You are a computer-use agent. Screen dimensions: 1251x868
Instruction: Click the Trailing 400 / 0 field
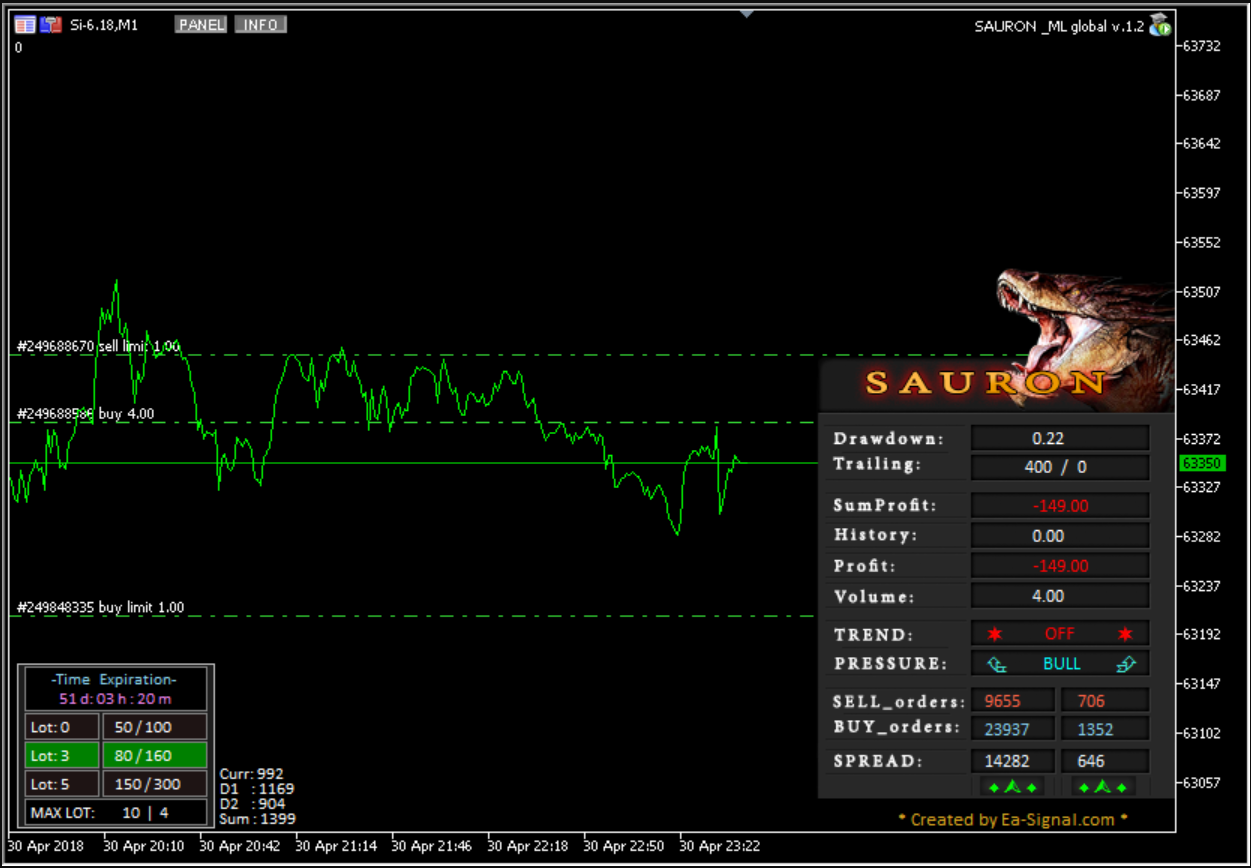click(x=1060, y=467)
